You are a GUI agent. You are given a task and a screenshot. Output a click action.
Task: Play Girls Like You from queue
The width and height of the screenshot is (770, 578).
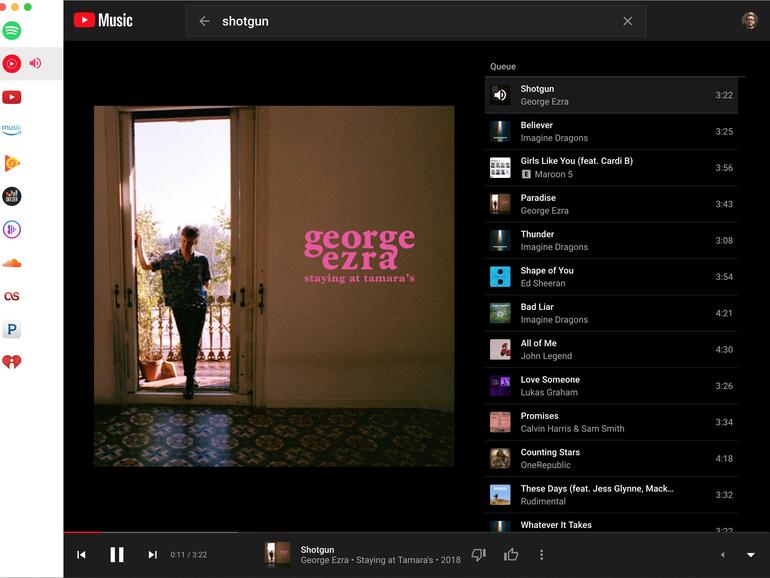(x=611, y=168)
